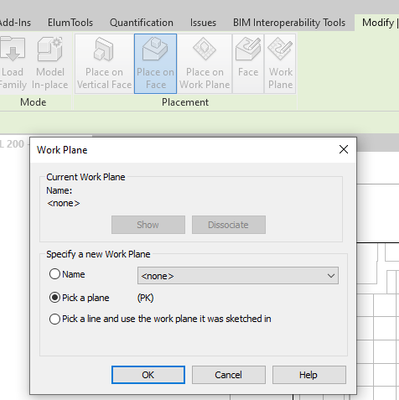Select the Modify ribbon tab
Viewport: 399px width, 400px height.
(x=378, y=23)
